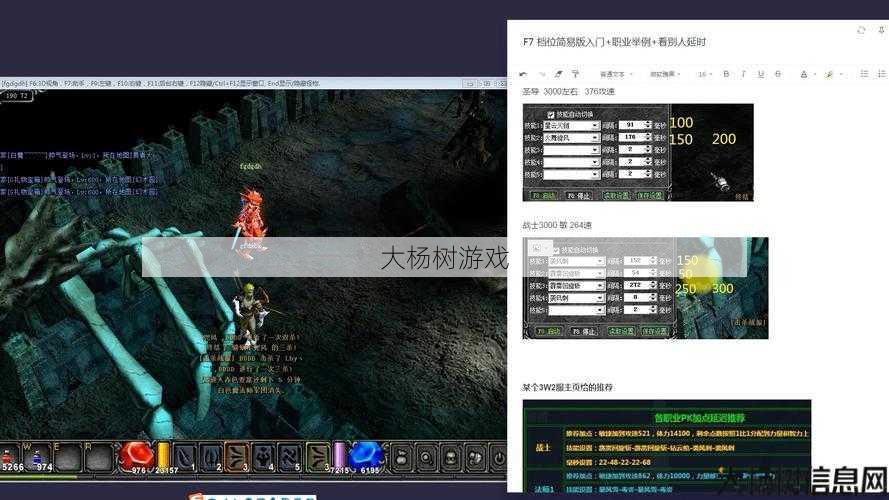This screenshot has height=500, width=889.
Task: Redo the edit in the document toolbar
Action: coord(541,74)
